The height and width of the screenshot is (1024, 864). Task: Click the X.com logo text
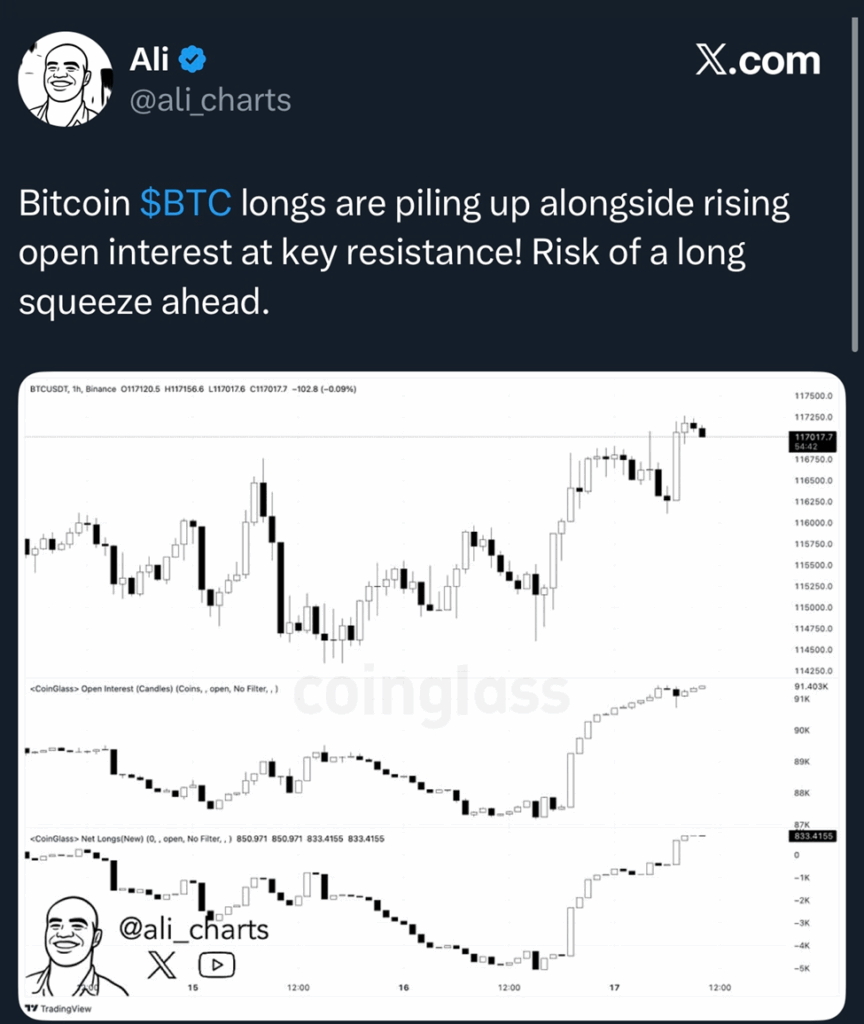[x=758, y=61]
